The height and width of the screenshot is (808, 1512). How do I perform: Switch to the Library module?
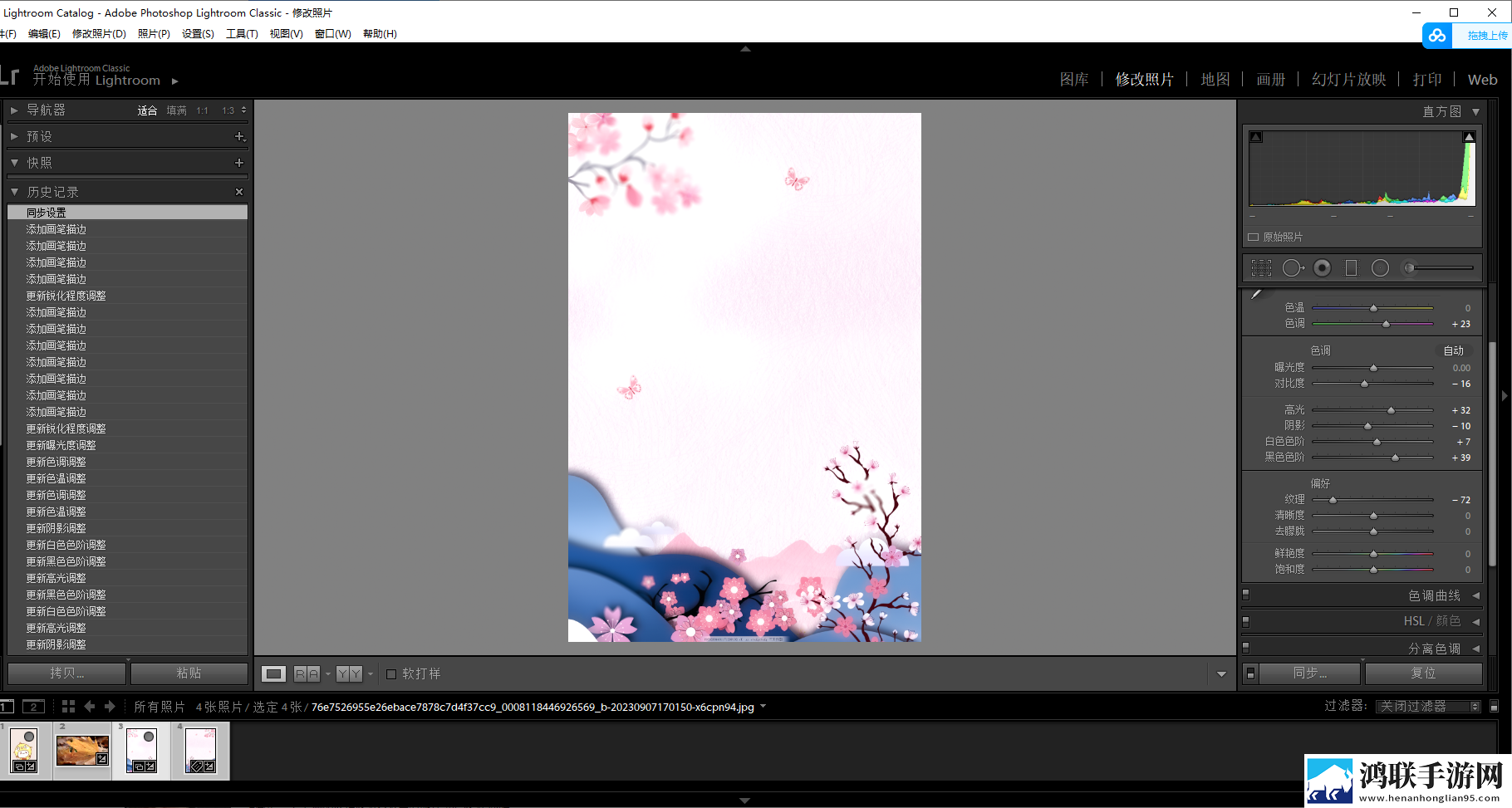[1074, 80]
